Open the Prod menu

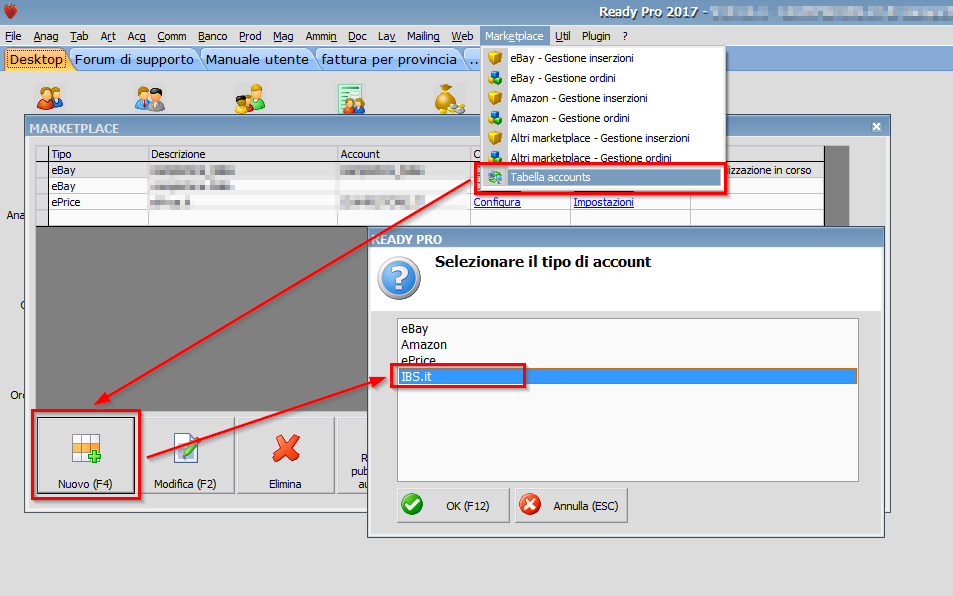point(250,36)
